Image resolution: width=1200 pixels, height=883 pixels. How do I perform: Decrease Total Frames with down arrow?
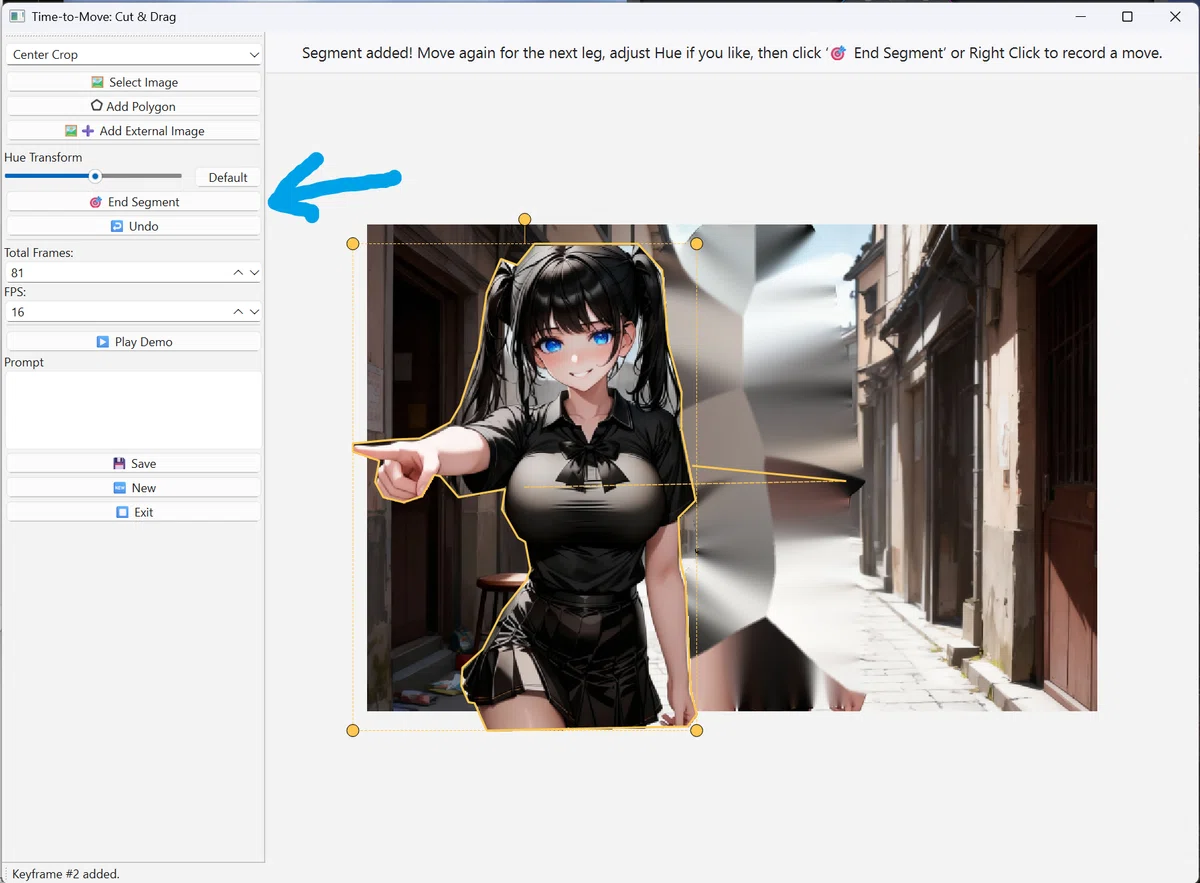coord(254,272)
